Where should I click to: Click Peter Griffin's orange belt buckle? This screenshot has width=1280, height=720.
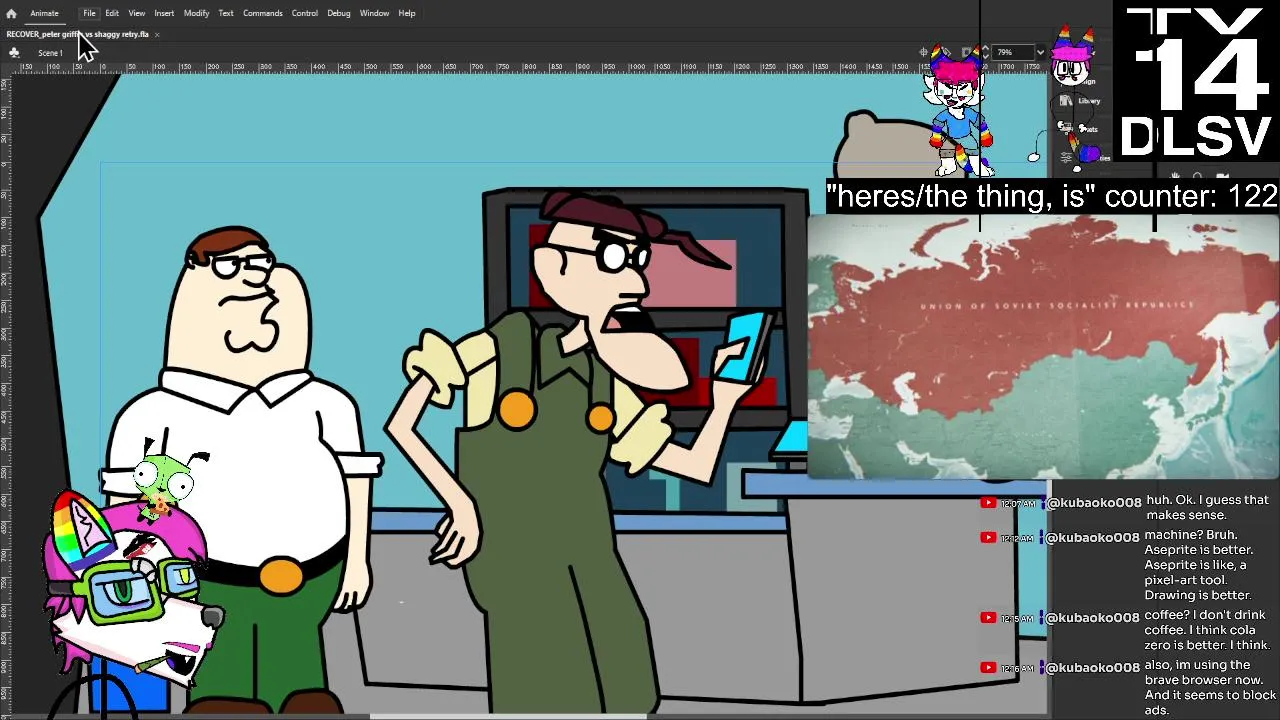point(280,575)
